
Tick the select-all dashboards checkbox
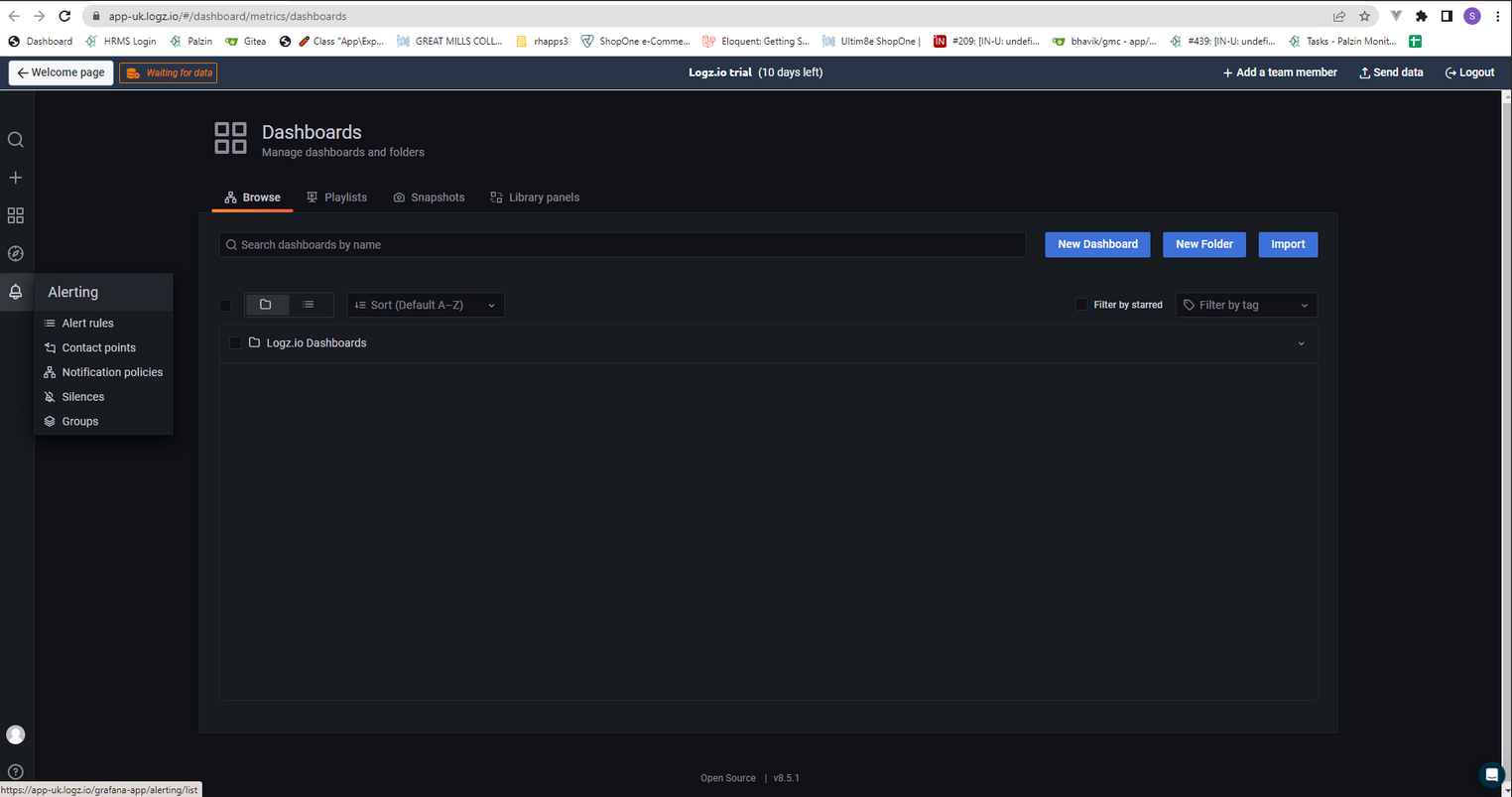[225, 305]
